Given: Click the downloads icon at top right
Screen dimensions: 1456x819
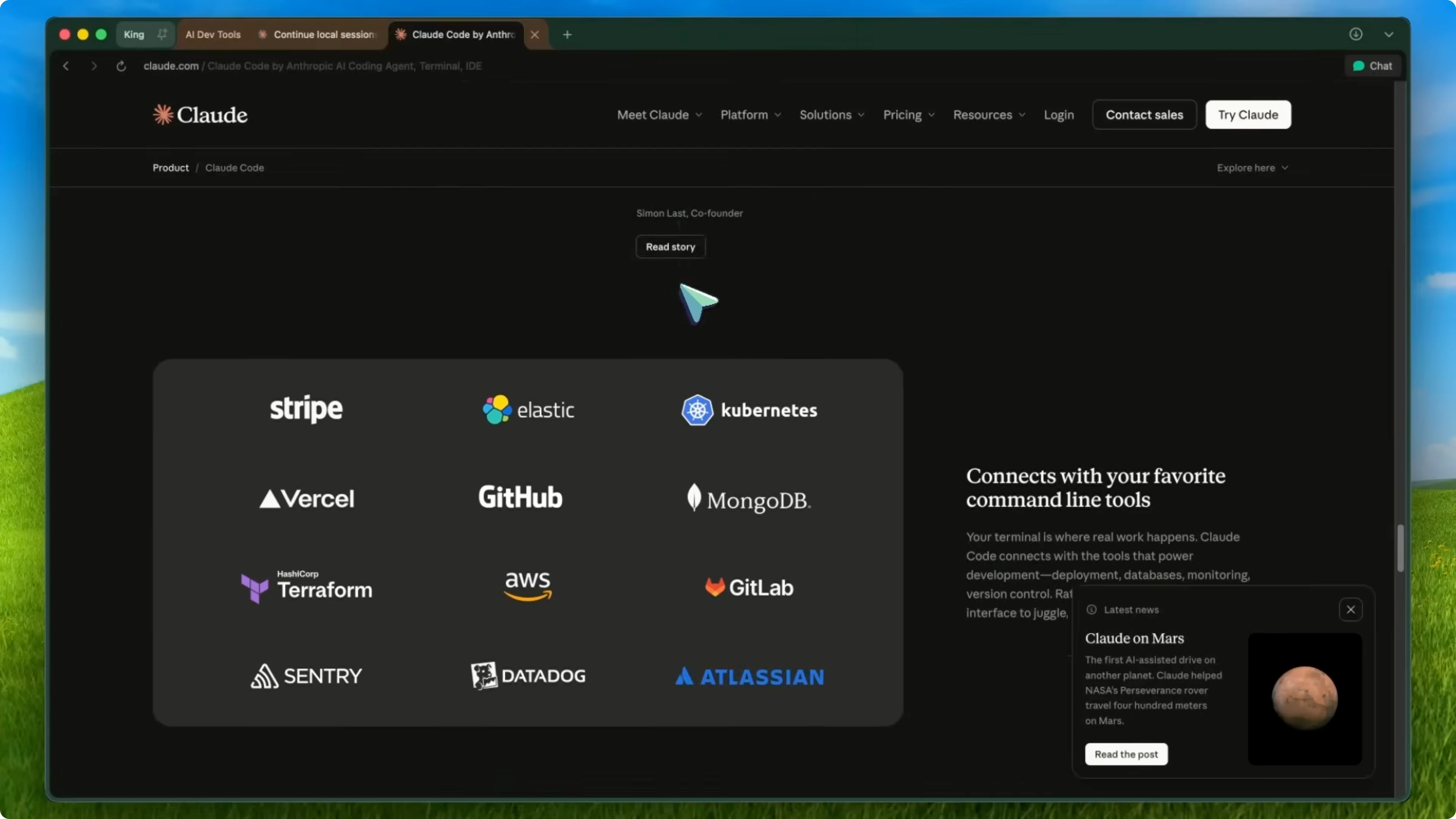Looking at the screenshot, I should [x=1356, y=34].
